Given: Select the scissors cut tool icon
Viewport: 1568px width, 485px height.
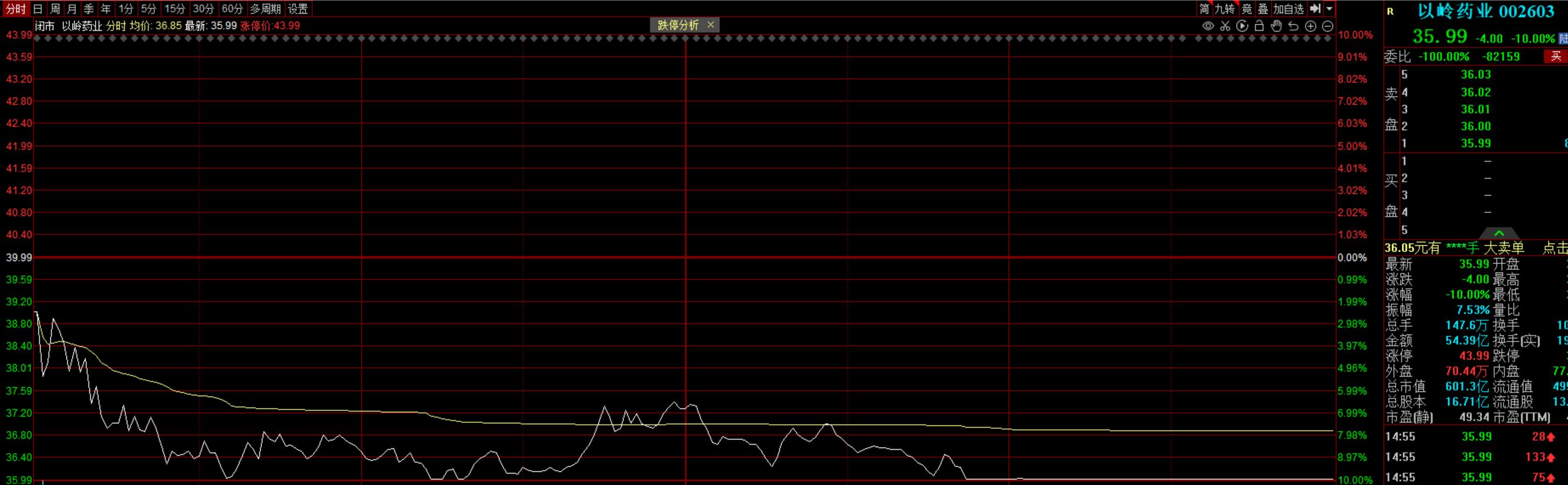Looking at the screenshot, I should click(1225, 25).
